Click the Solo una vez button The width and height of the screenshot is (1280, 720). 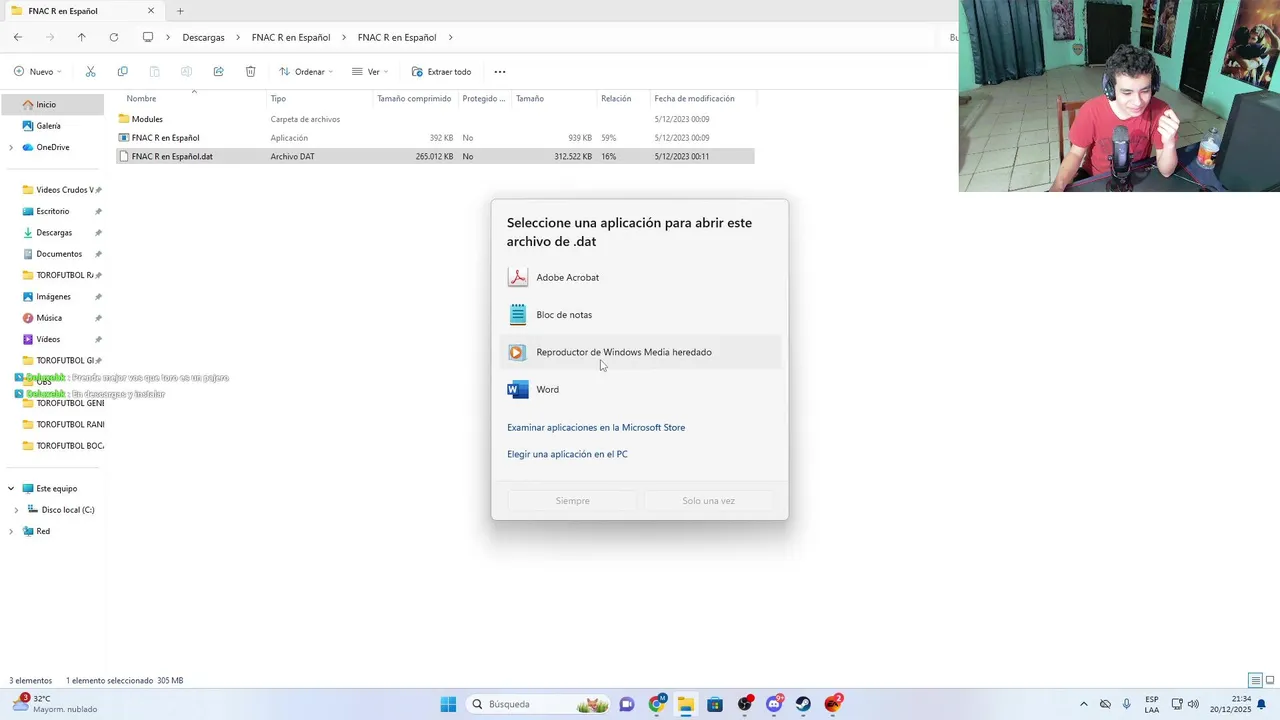708,501
